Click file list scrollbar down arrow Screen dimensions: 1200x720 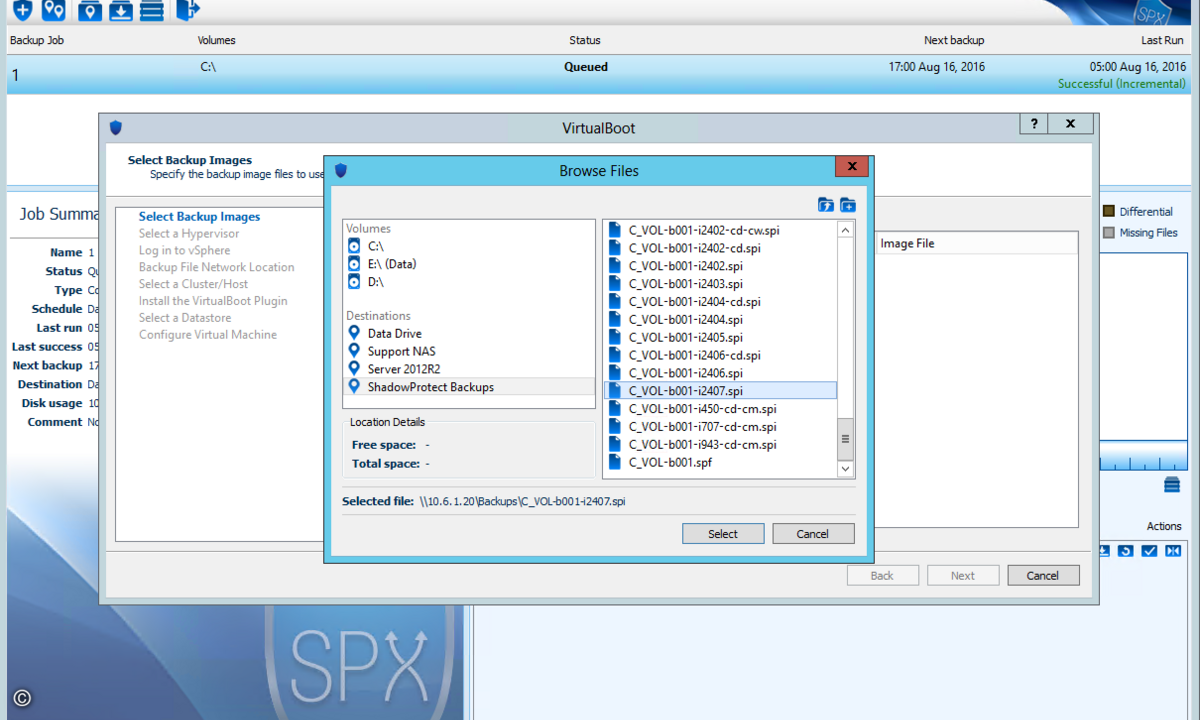(x=845, y=468)
